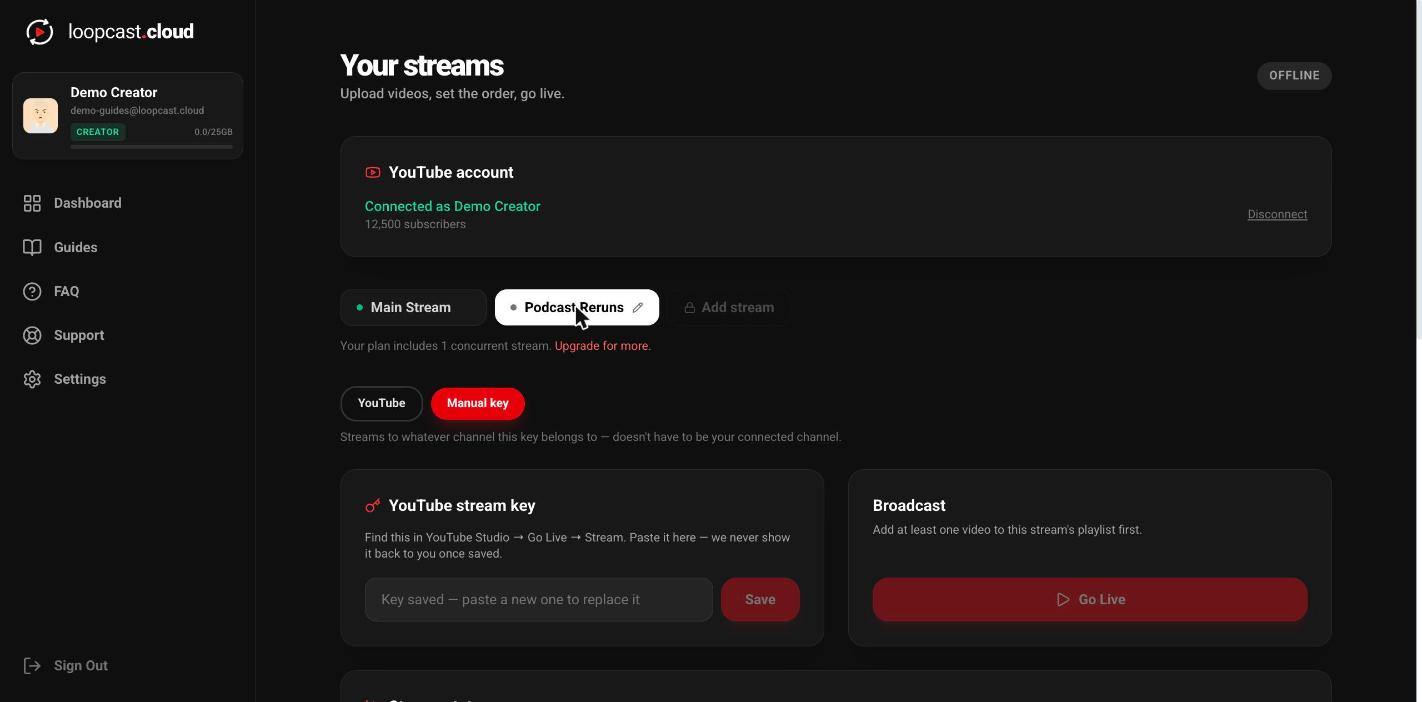Viewport: 1422px width, 702px height.
Task: Choose the Manual key mode
Action: [x=478, y=403]
